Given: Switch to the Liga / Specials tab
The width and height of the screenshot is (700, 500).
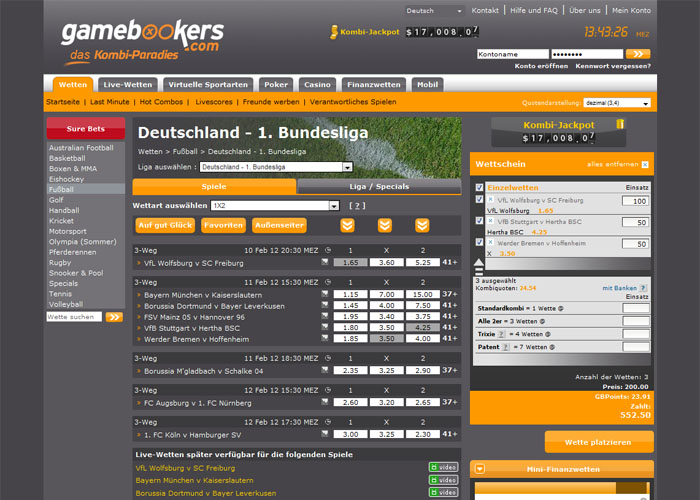Looking at the screenshot, I should point(379,187).
